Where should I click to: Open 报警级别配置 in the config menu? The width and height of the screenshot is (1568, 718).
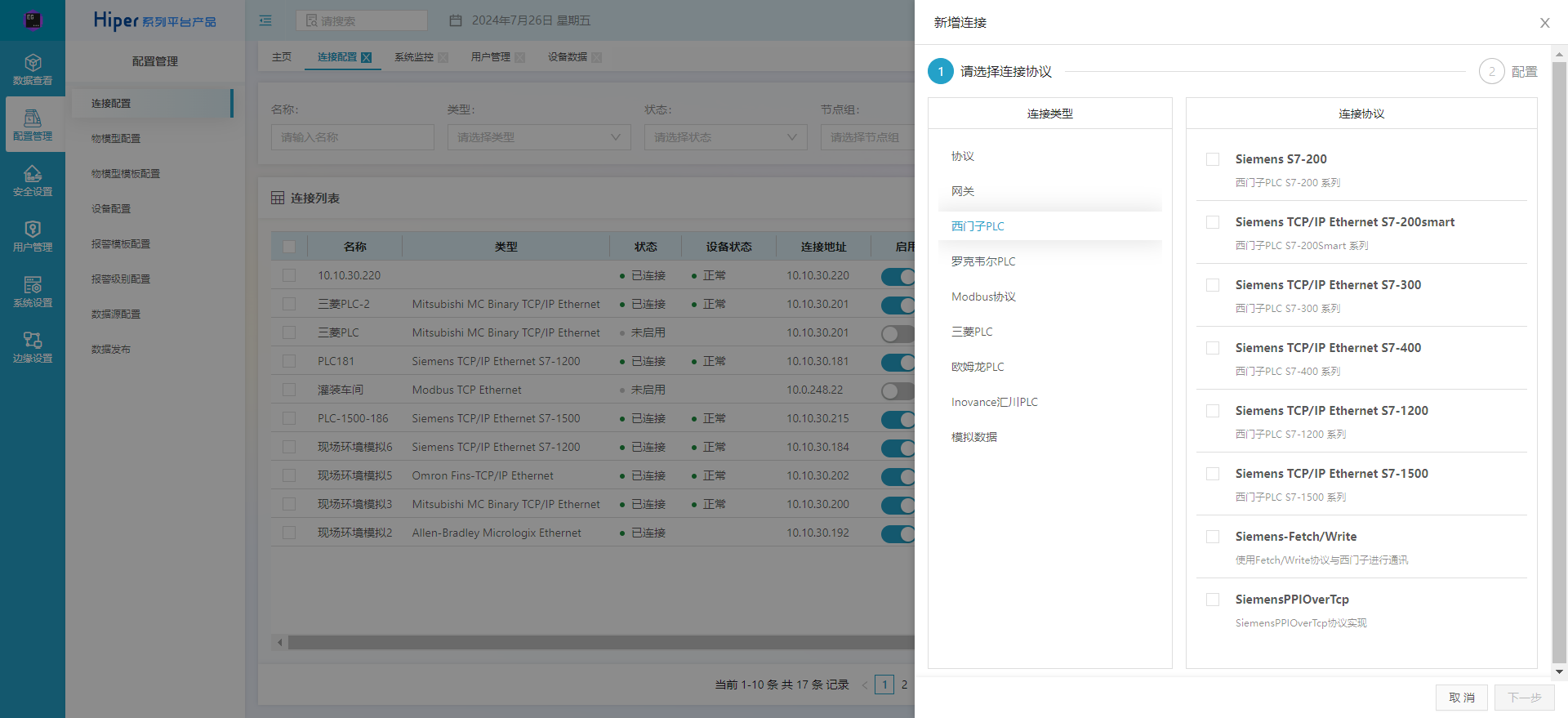[121, 279]
